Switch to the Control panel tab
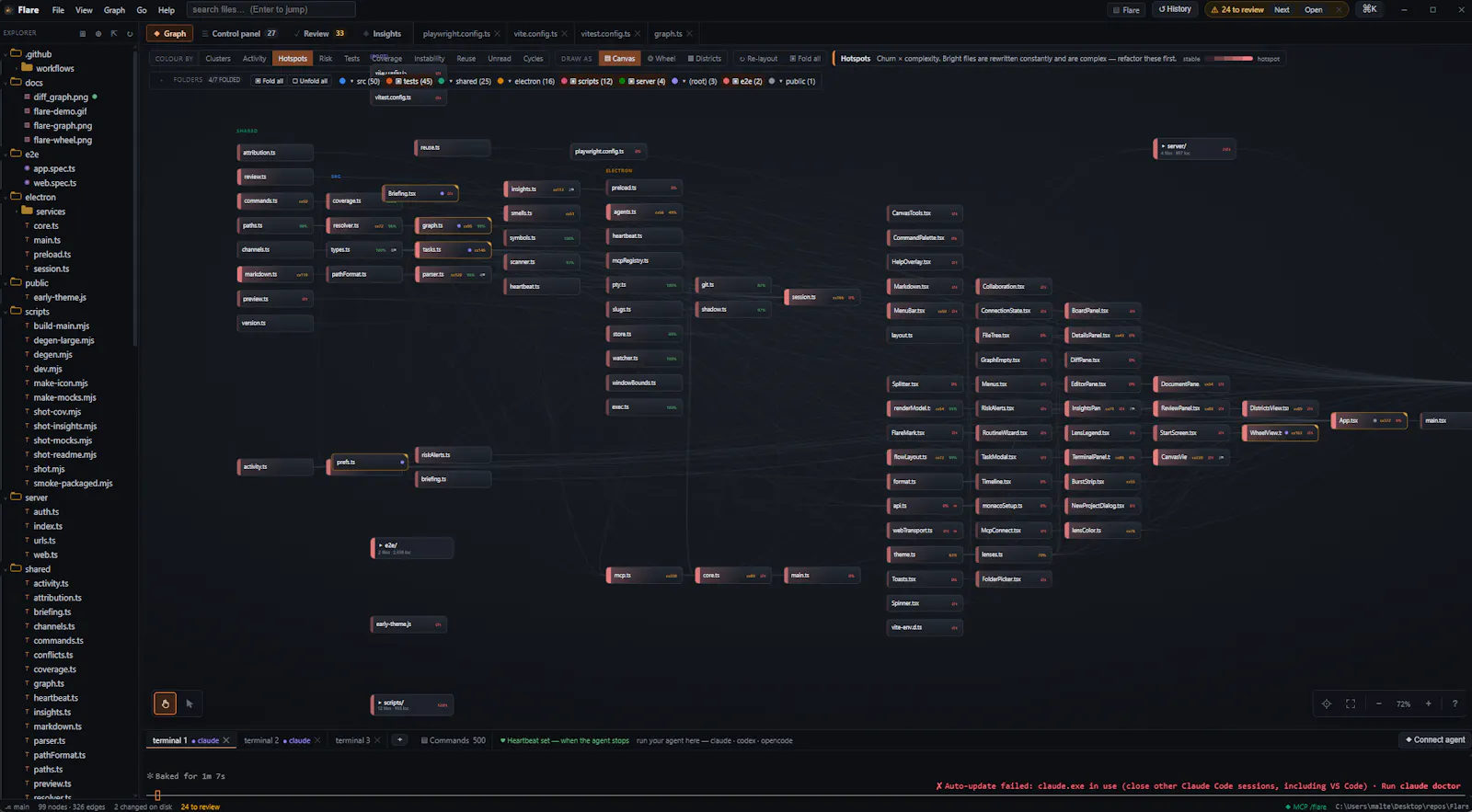The height and width of the screenshot is (812, 1472). tap(239, 34)
